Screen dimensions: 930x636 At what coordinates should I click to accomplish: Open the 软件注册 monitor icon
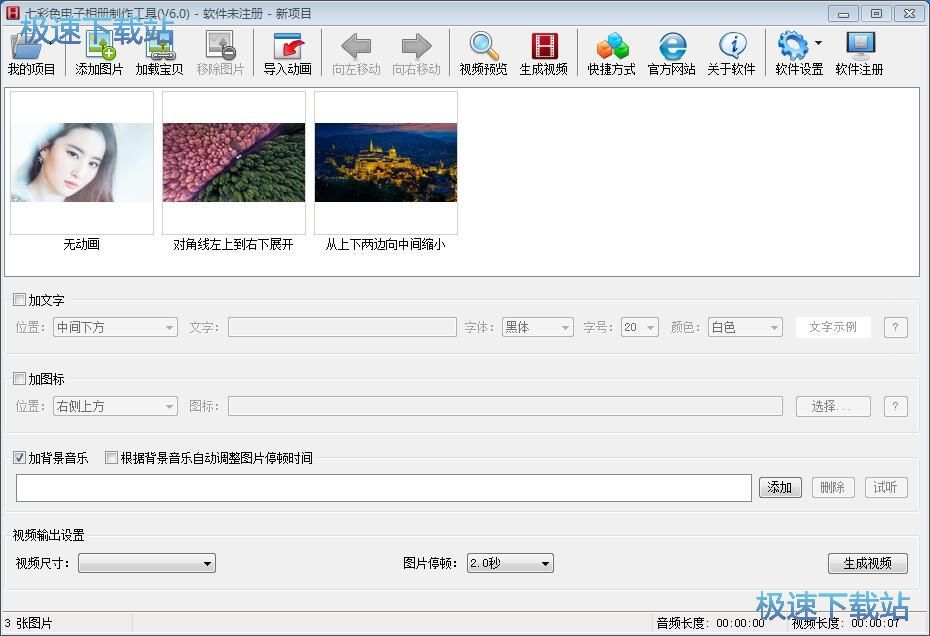click(860, 46)
